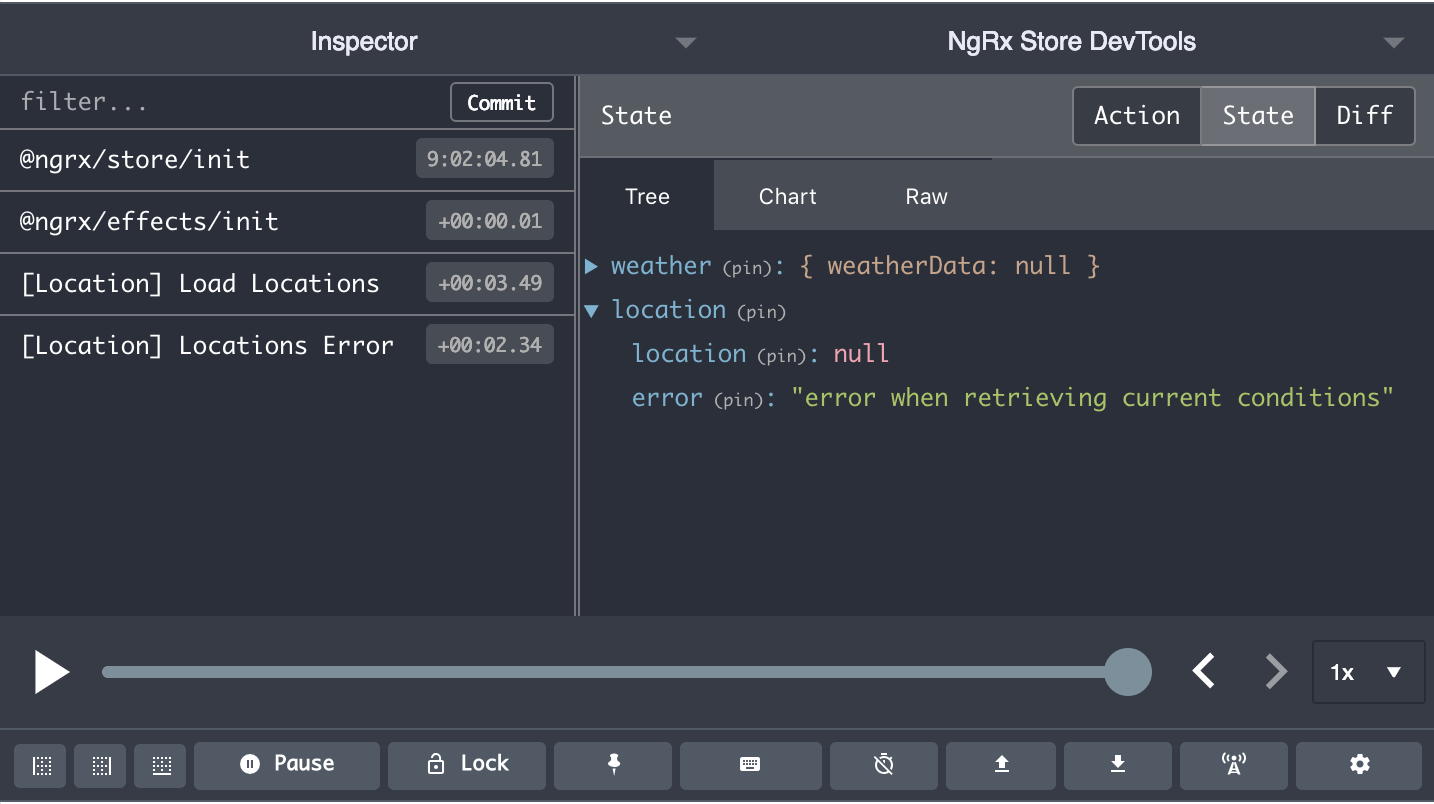This screenshot has width=1434, height=804.
Task: Switch to the Raw tab
Action: (926, 197)
